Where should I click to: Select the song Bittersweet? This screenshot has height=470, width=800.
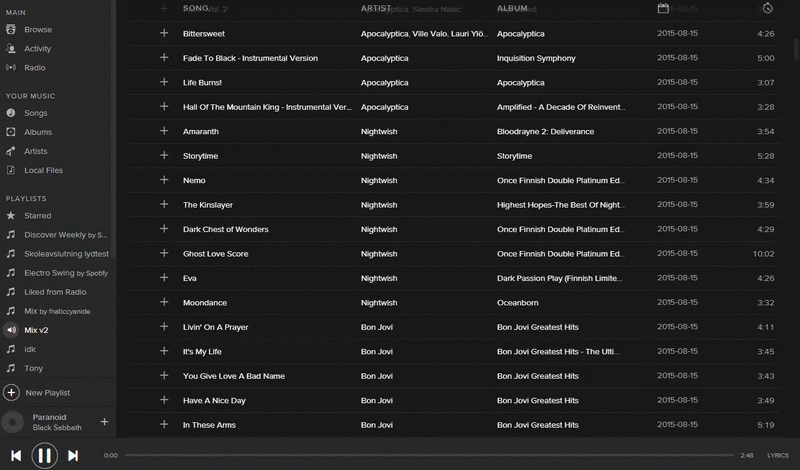pyautogui.click(x=204, y=34)
